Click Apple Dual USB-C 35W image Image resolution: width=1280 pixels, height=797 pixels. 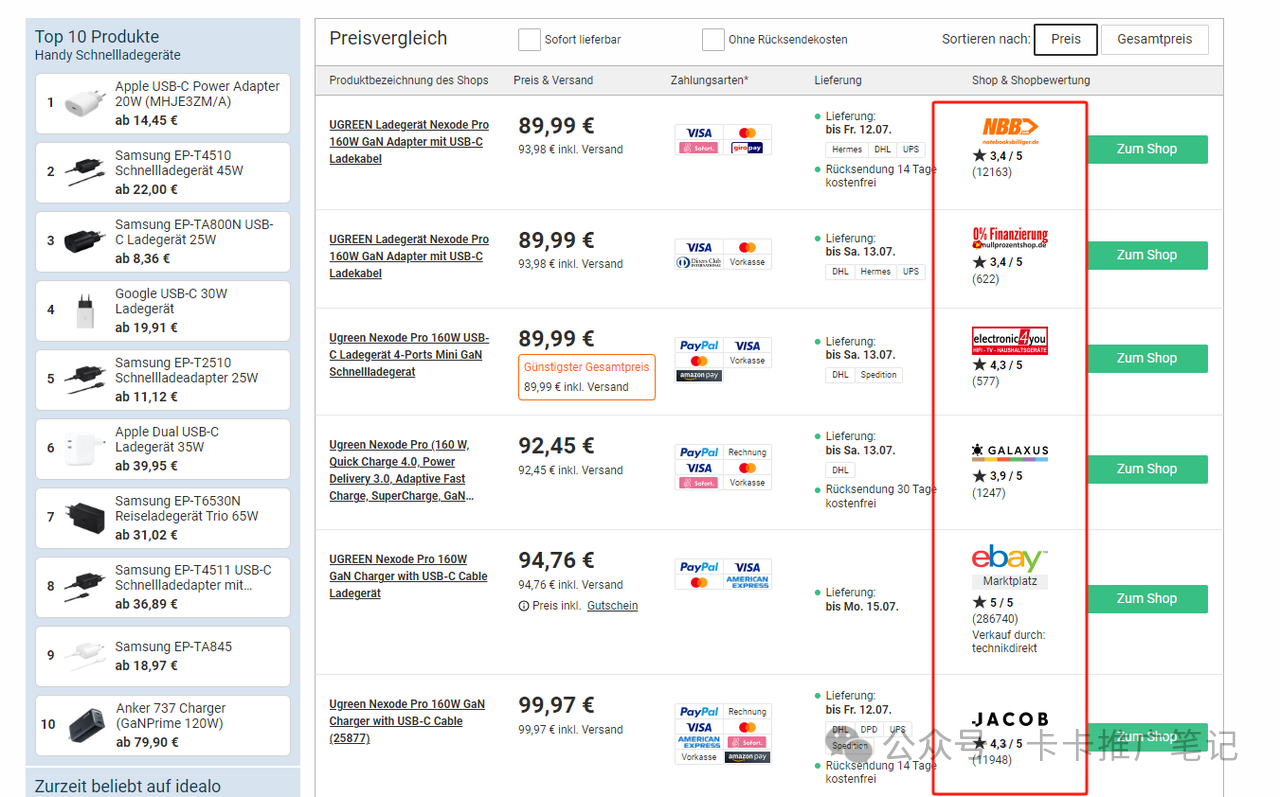pyautogui.click(x=84, y=448)
